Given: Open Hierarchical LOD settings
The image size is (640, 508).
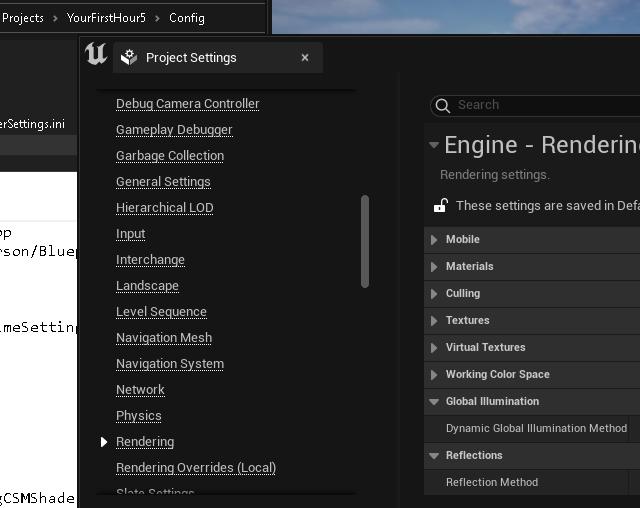Looking at the screenshot, I should (164, 208).
